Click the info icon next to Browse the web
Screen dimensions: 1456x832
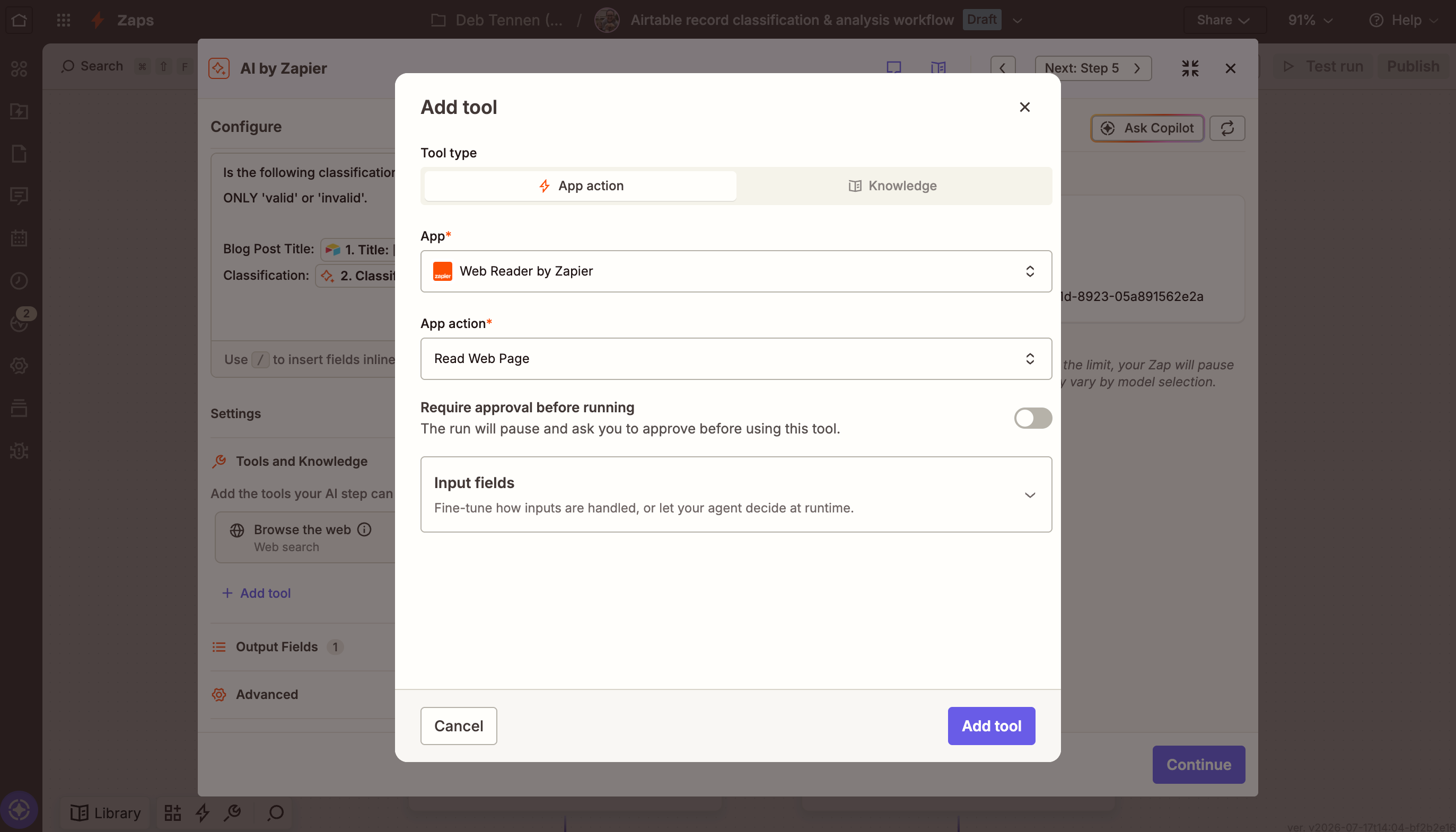(364, 530)
